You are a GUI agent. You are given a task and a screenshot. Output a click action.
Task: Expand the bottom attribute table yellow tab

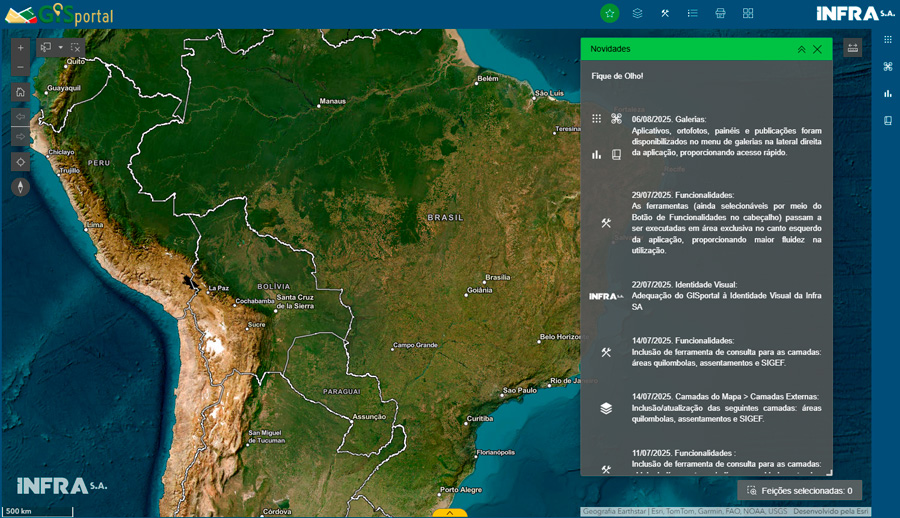450,513
